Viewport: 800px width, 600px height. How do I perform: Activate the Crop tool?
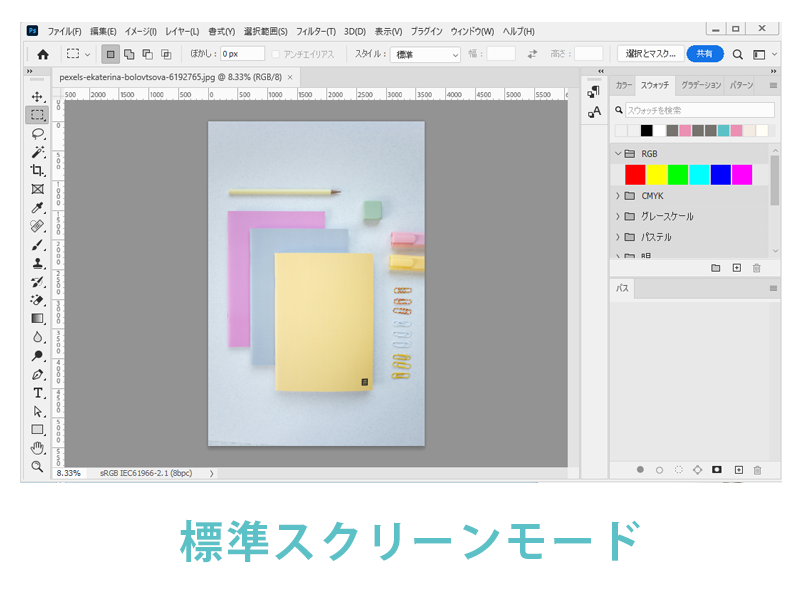(x=38, y=170)
